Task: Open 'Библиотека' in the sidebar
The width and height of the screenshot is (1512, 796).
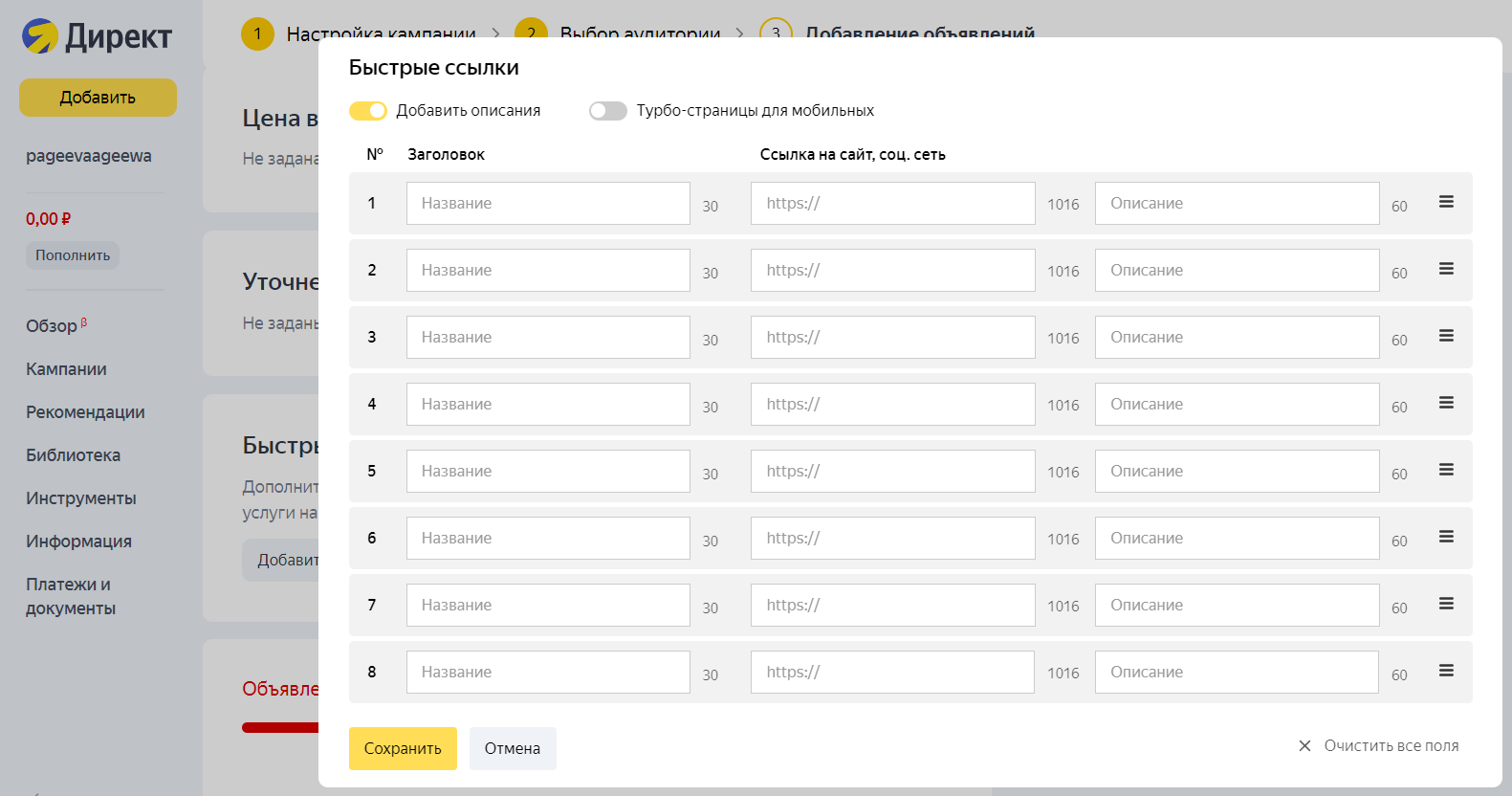Action: (73, 455)
